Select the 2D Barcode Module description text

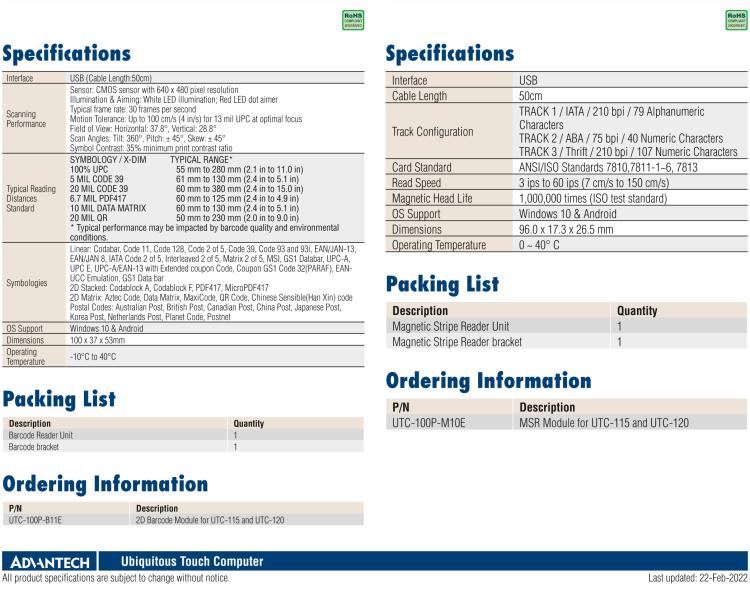tap(210, 520)
